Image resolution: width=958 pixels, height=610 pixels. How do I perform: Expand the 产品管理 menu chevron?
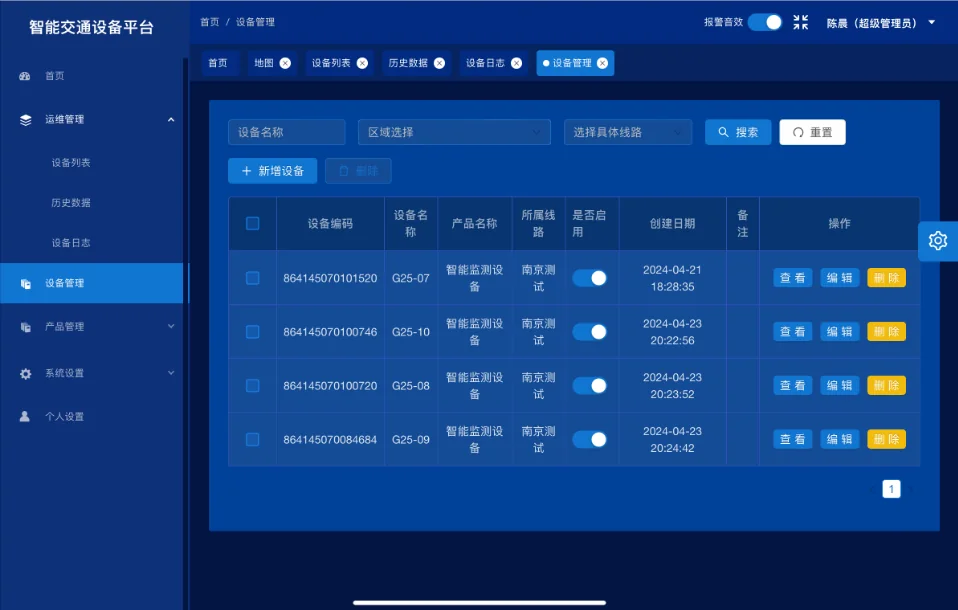coord(171,326)
